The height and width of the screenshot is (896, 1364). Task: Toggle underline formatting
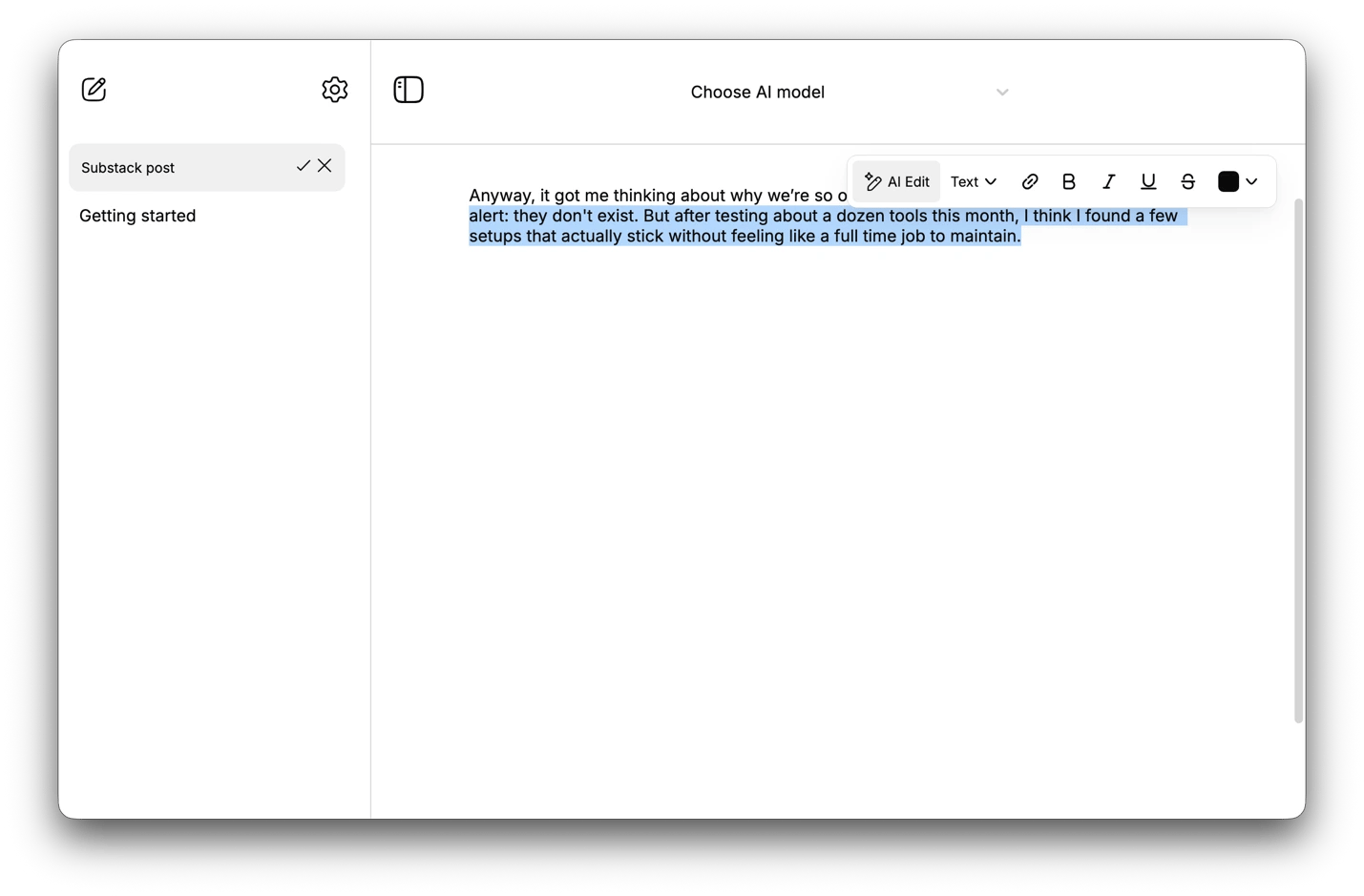tap(1148, 181)
